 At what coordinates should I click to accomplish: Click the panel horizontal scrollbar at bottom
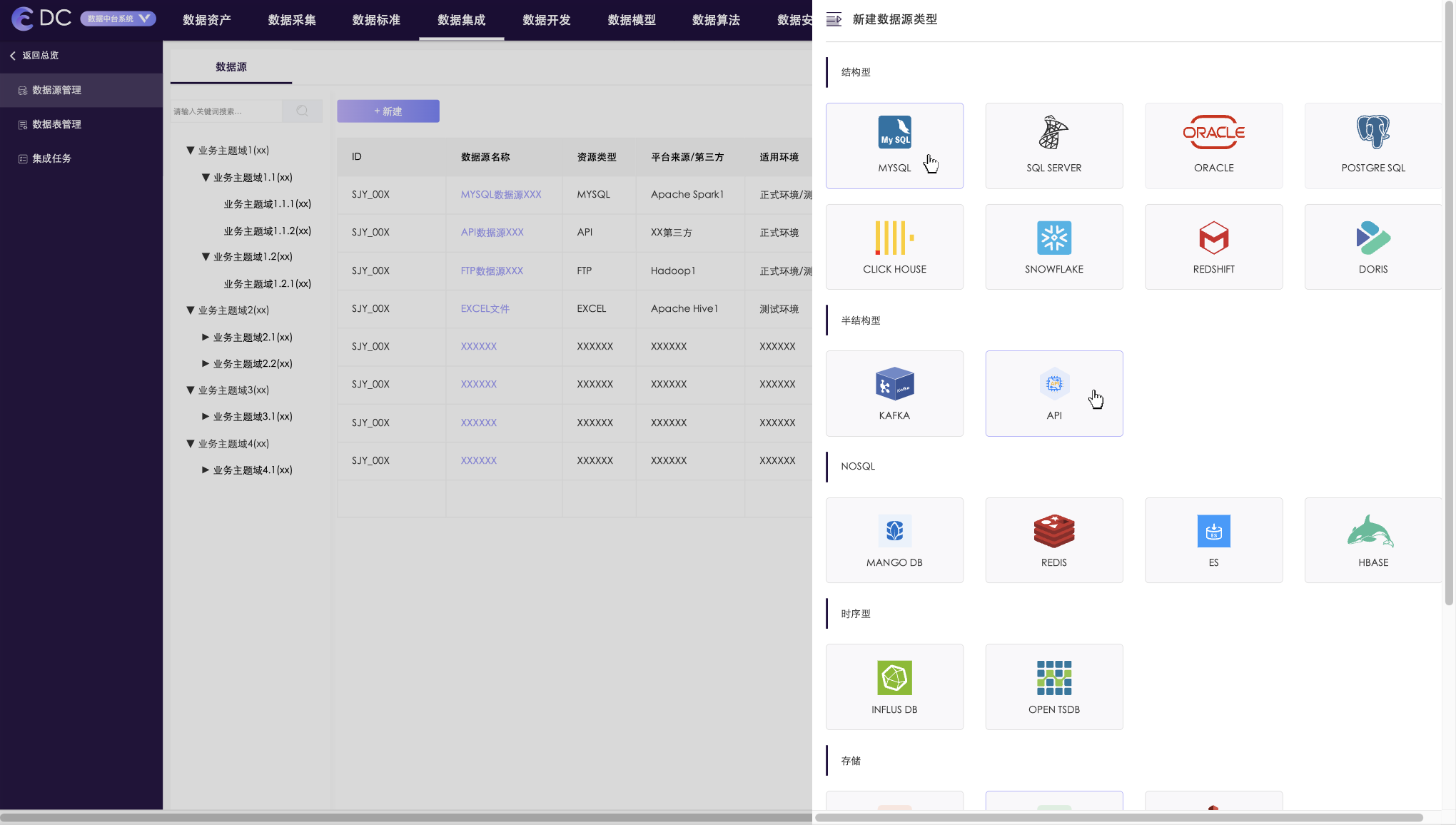[1119, 817]
